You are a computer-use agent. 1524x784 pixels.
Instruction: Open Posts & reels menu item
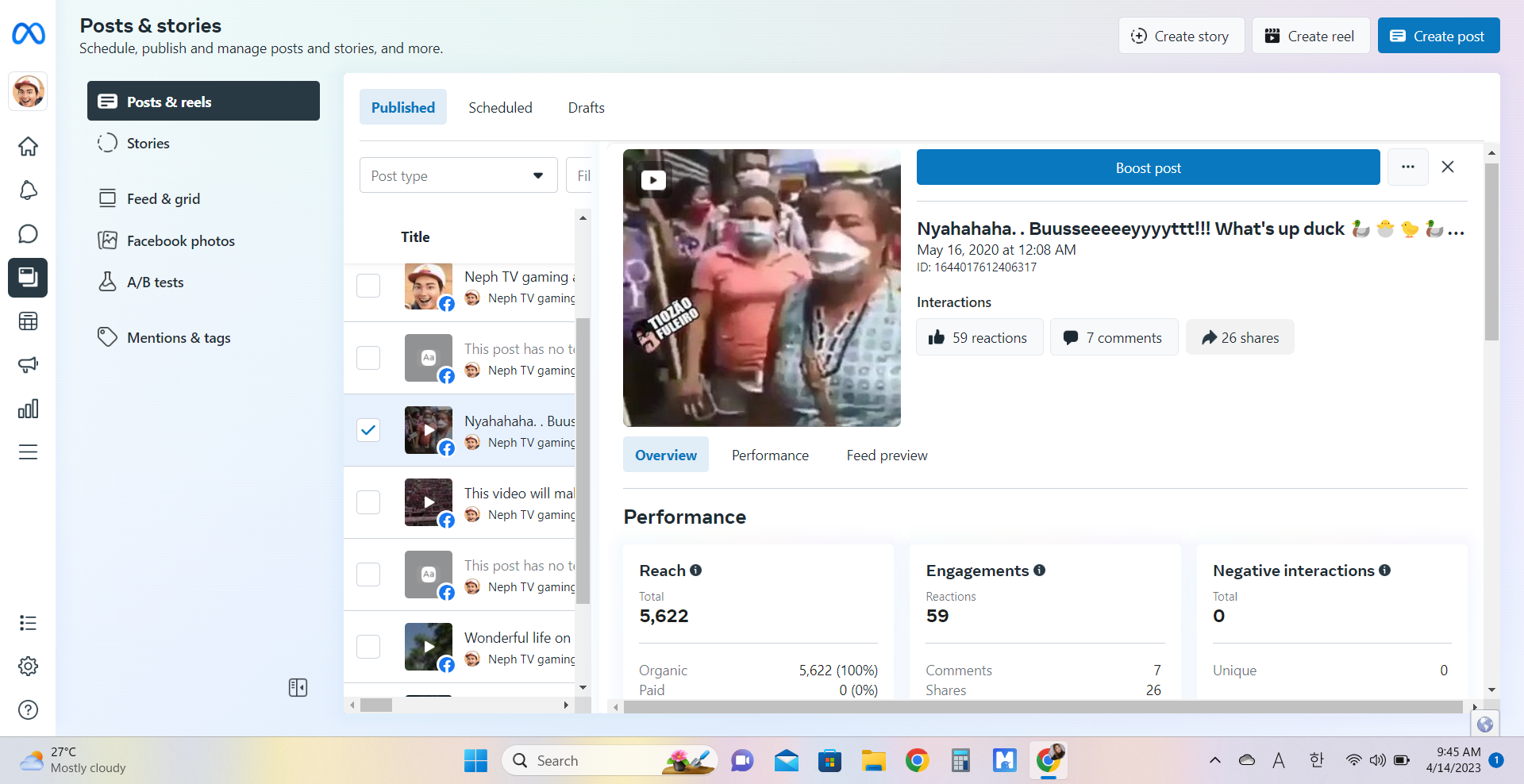coord(203,101)
